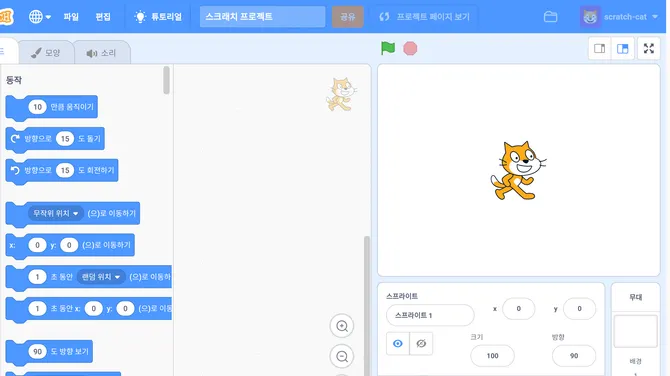Enter full screen stage mode

[649, 49]
